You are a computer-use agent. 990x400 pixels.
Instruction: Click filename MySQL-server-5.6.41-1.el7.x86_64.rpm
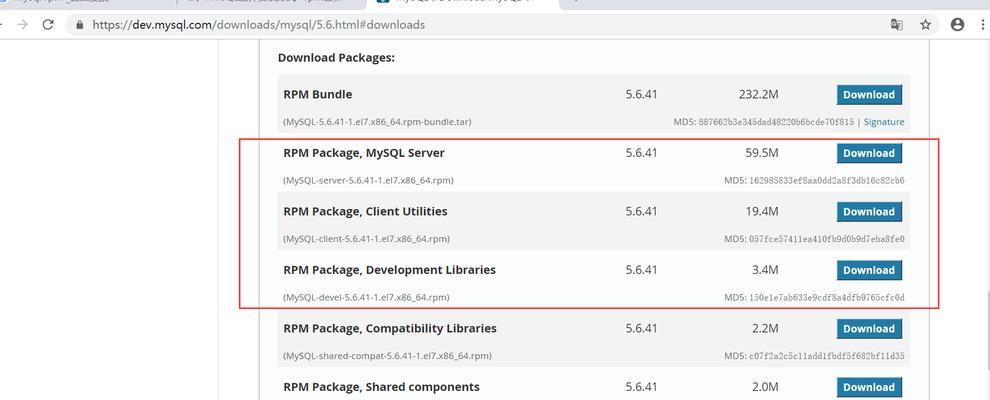tap(368, 180)
